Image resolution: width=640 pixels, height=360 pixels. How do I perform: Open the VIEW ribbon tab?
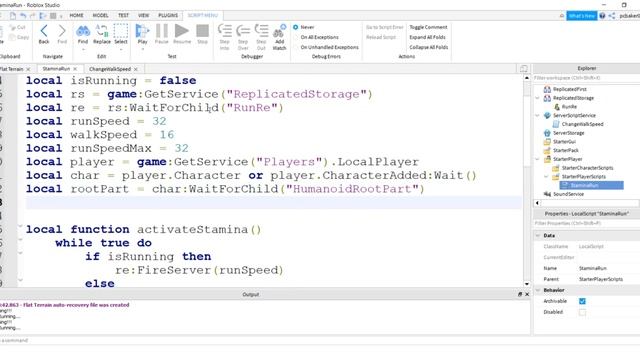click(x=143, y=16)
